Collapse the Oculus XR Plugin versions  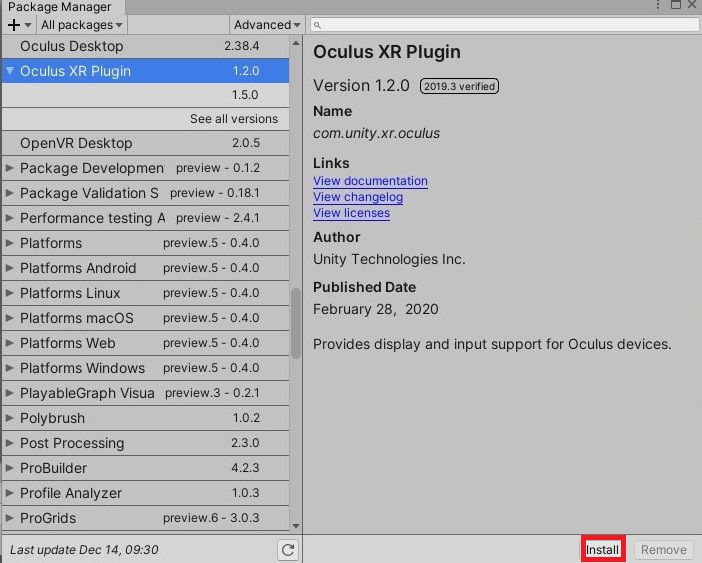pos(10,70)
